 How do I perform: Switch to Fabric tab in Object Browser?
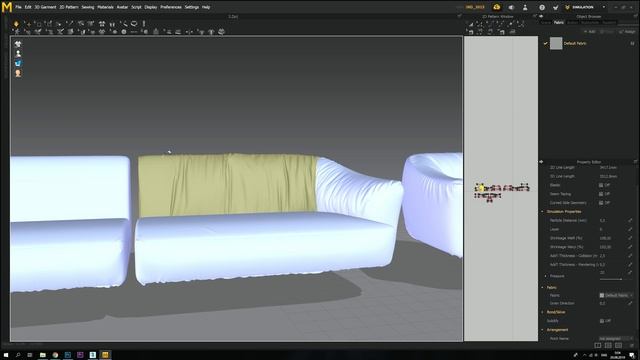559,22
